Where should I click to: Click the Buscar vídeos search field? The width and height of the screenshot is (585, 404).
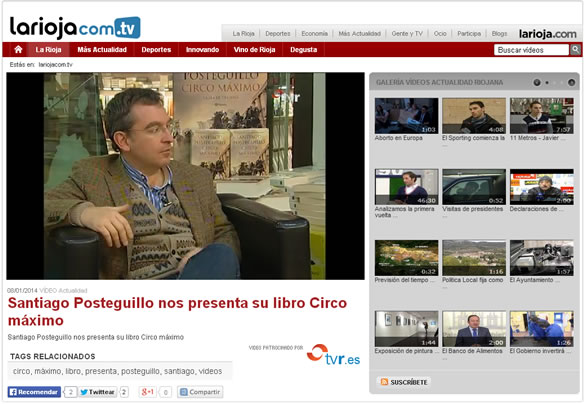531,50
